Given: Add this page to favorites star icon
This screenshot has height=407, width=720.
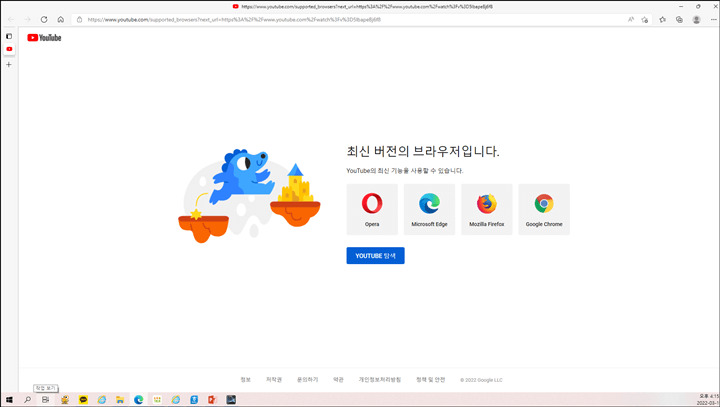Looking at the screenshot, I should point(645,19).
